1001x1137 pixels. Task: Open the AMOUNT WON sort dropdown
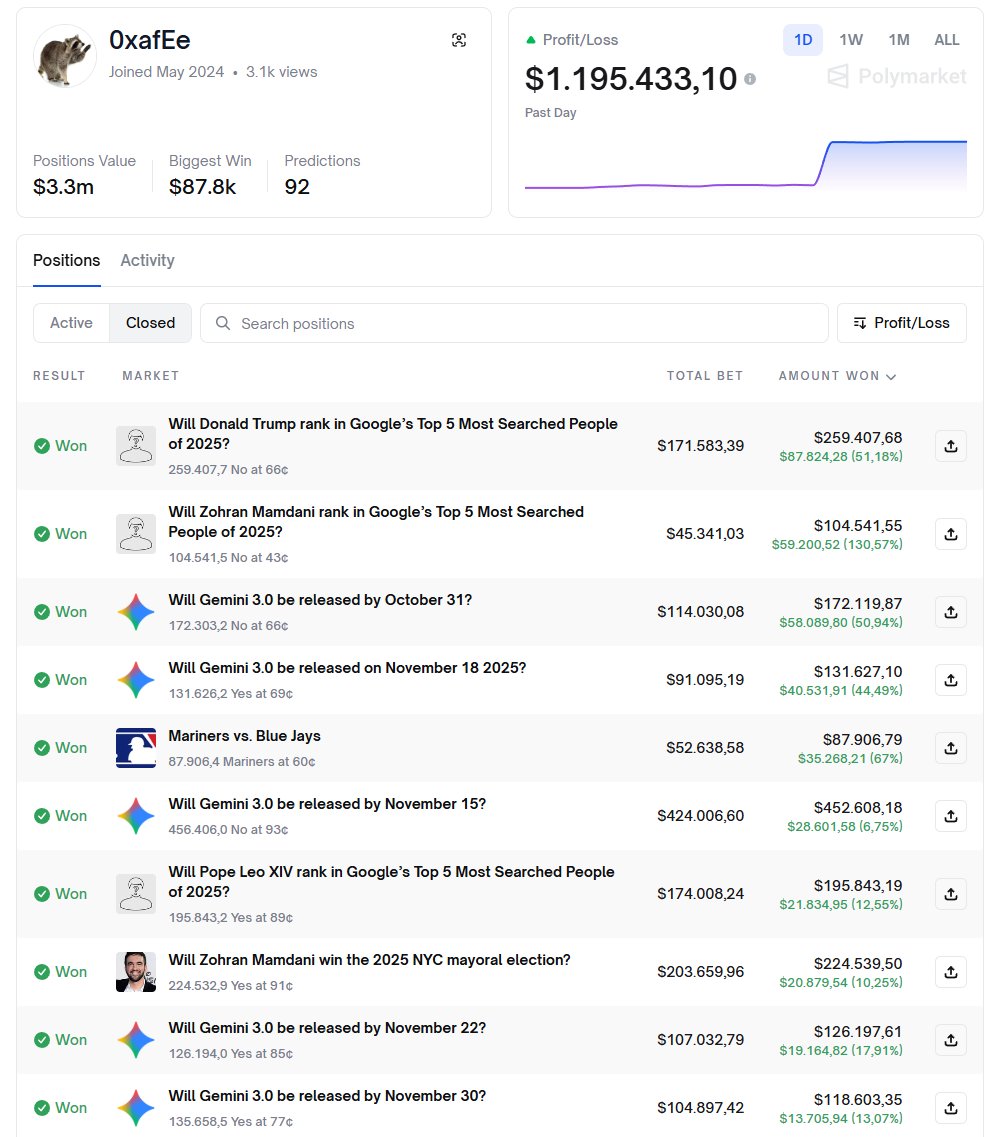coord(837,375)
